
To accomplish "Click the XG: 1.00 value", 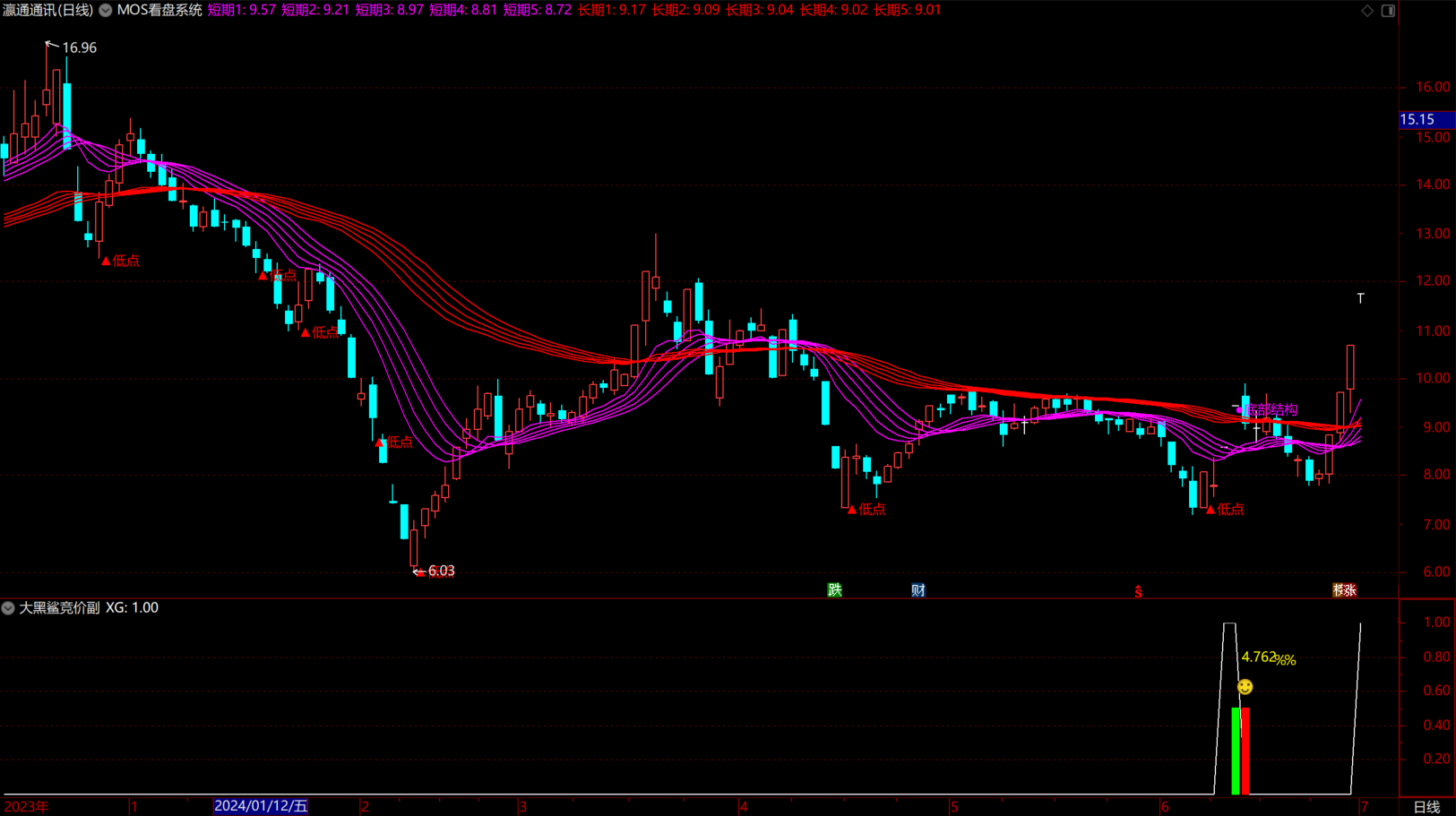I will [132, 608].
